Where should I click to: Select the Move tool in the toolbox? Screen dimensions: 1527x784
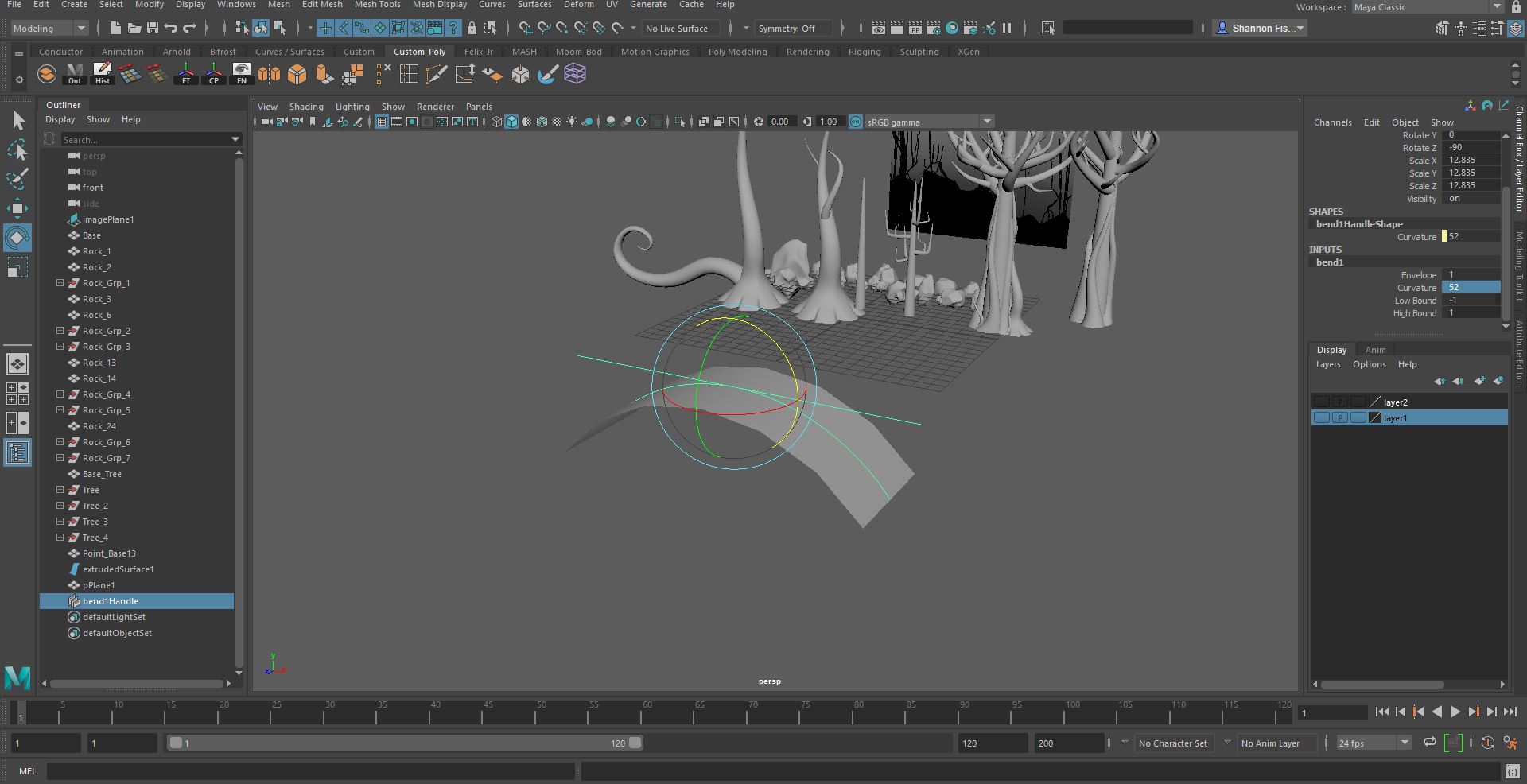(x=17, y=208)
